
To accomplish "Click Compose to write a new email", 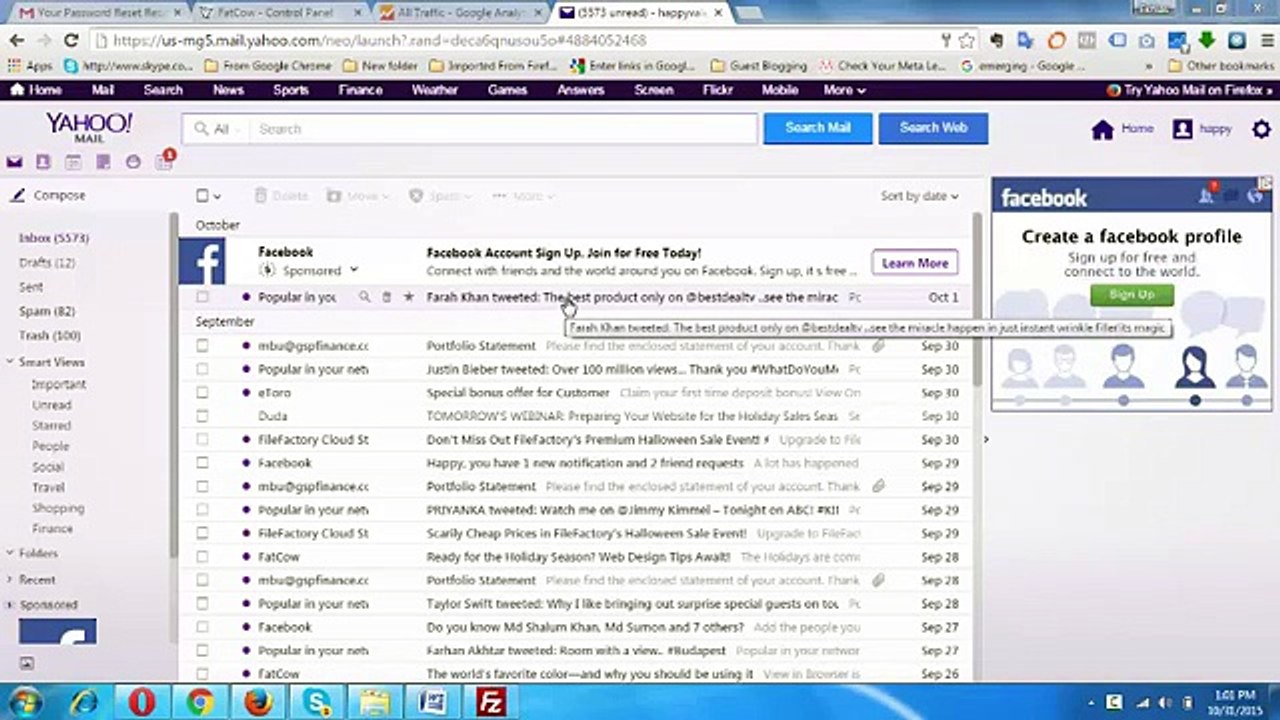I will tap(48, 196).
